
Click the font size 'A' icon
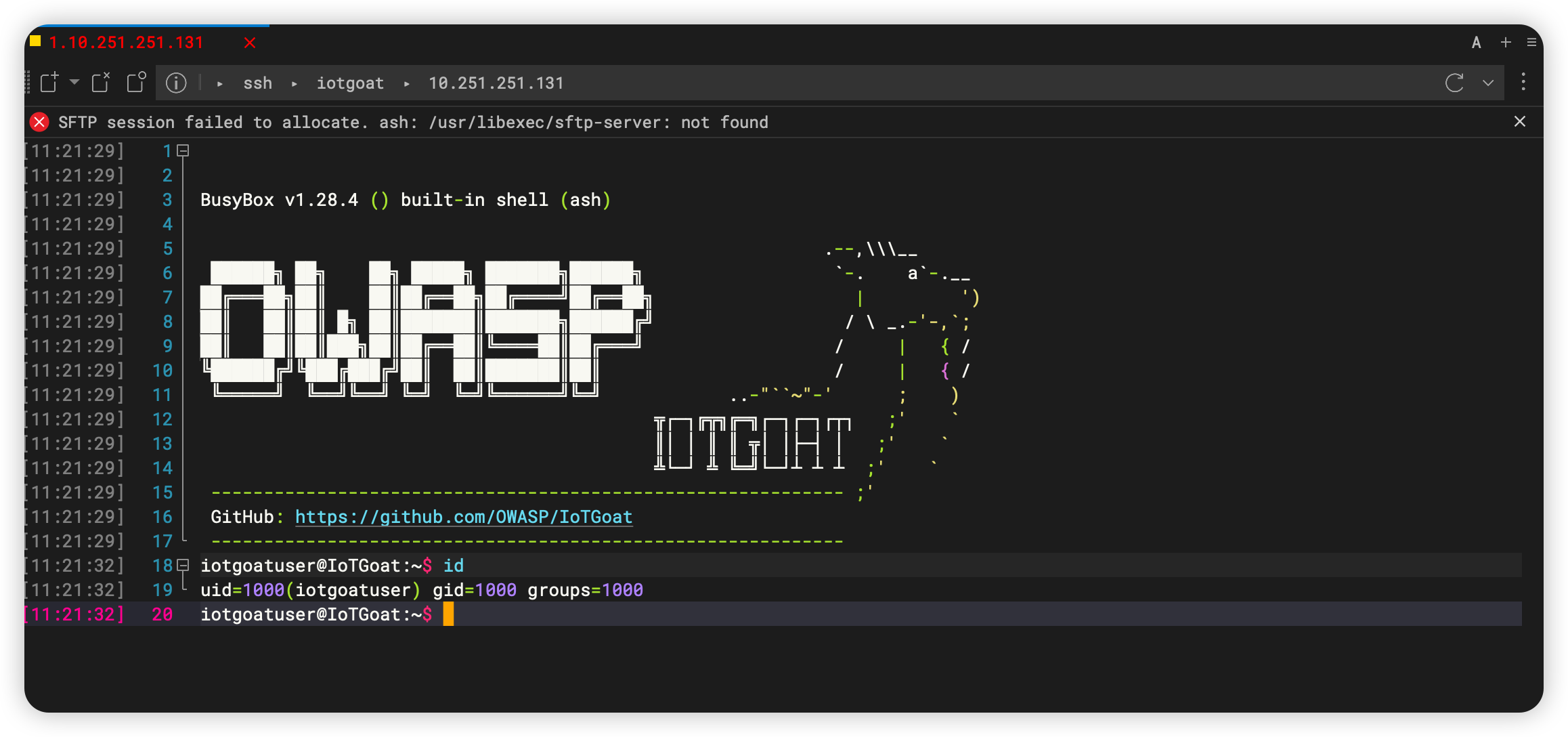[1477, 43]
